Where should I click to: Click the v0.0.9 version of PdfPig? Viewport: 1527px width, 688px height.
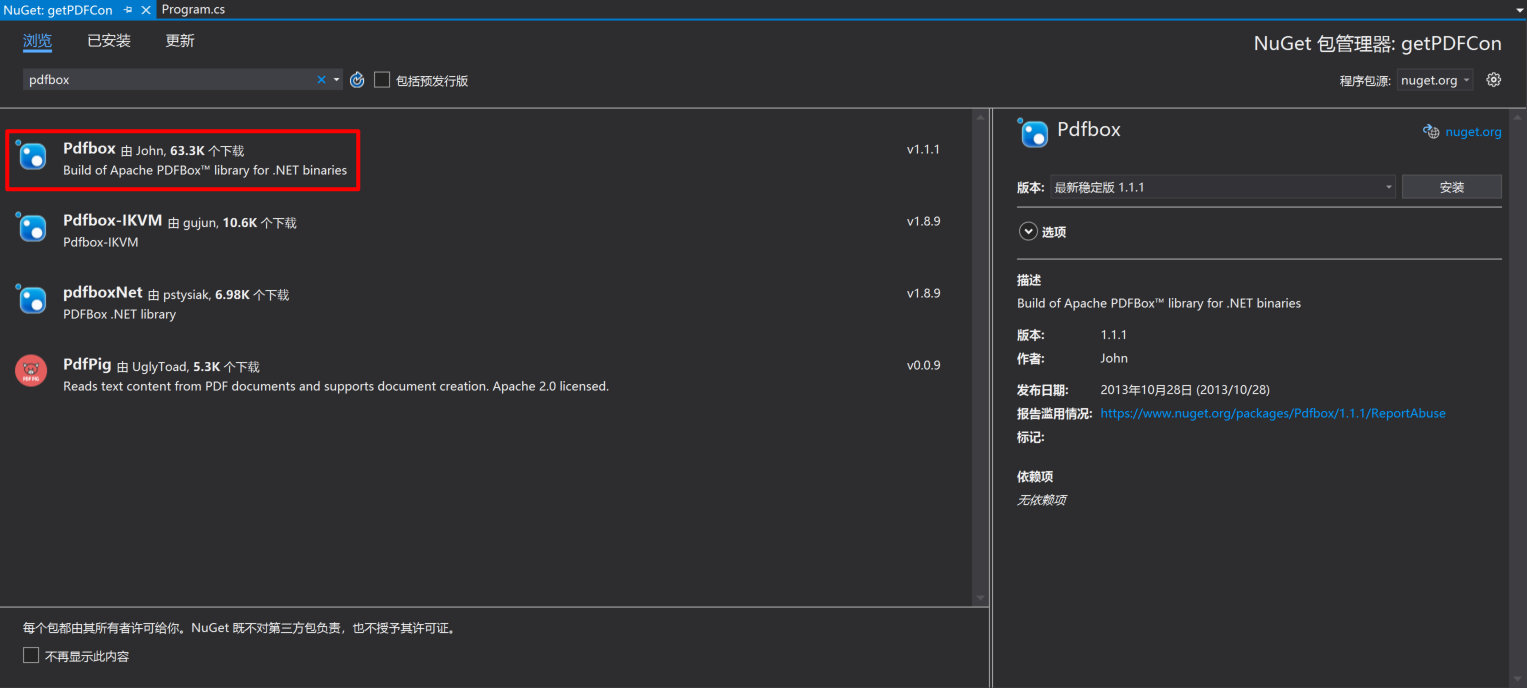[923, 366]
